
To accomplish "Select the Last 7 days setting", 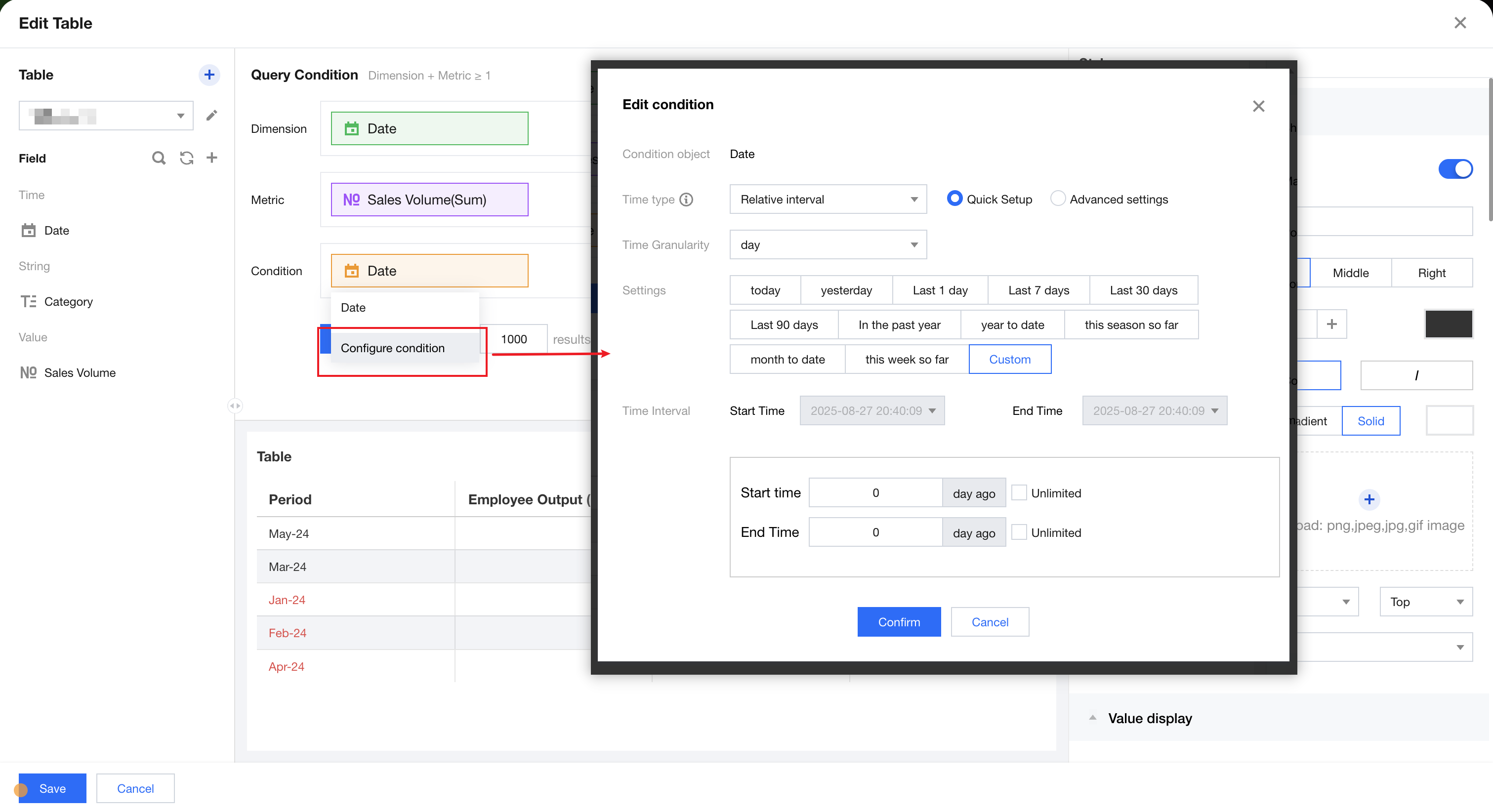I will pos(1038,290).
